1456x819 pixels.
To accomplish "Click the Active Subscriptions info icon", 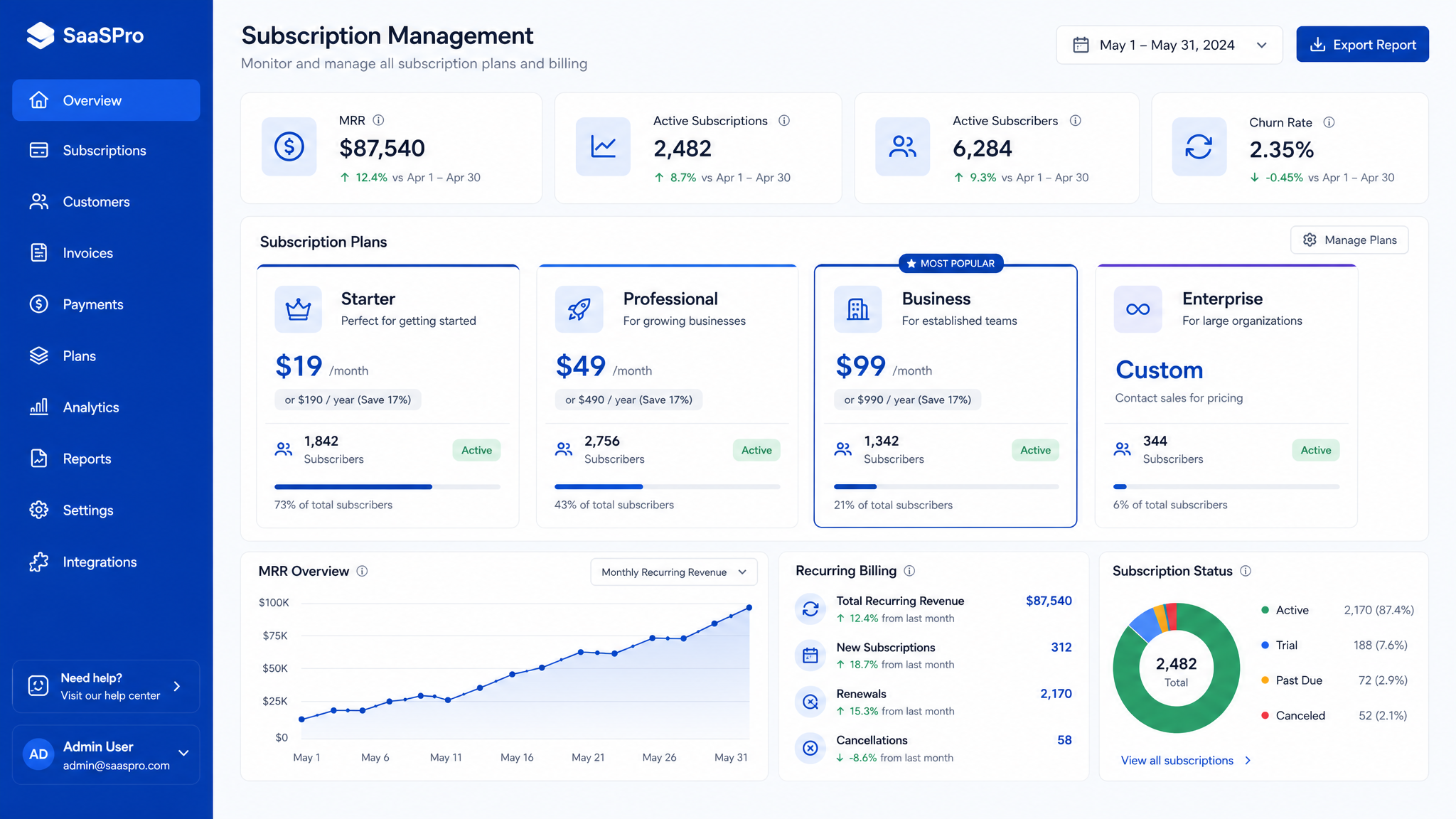I will [784, 121].
